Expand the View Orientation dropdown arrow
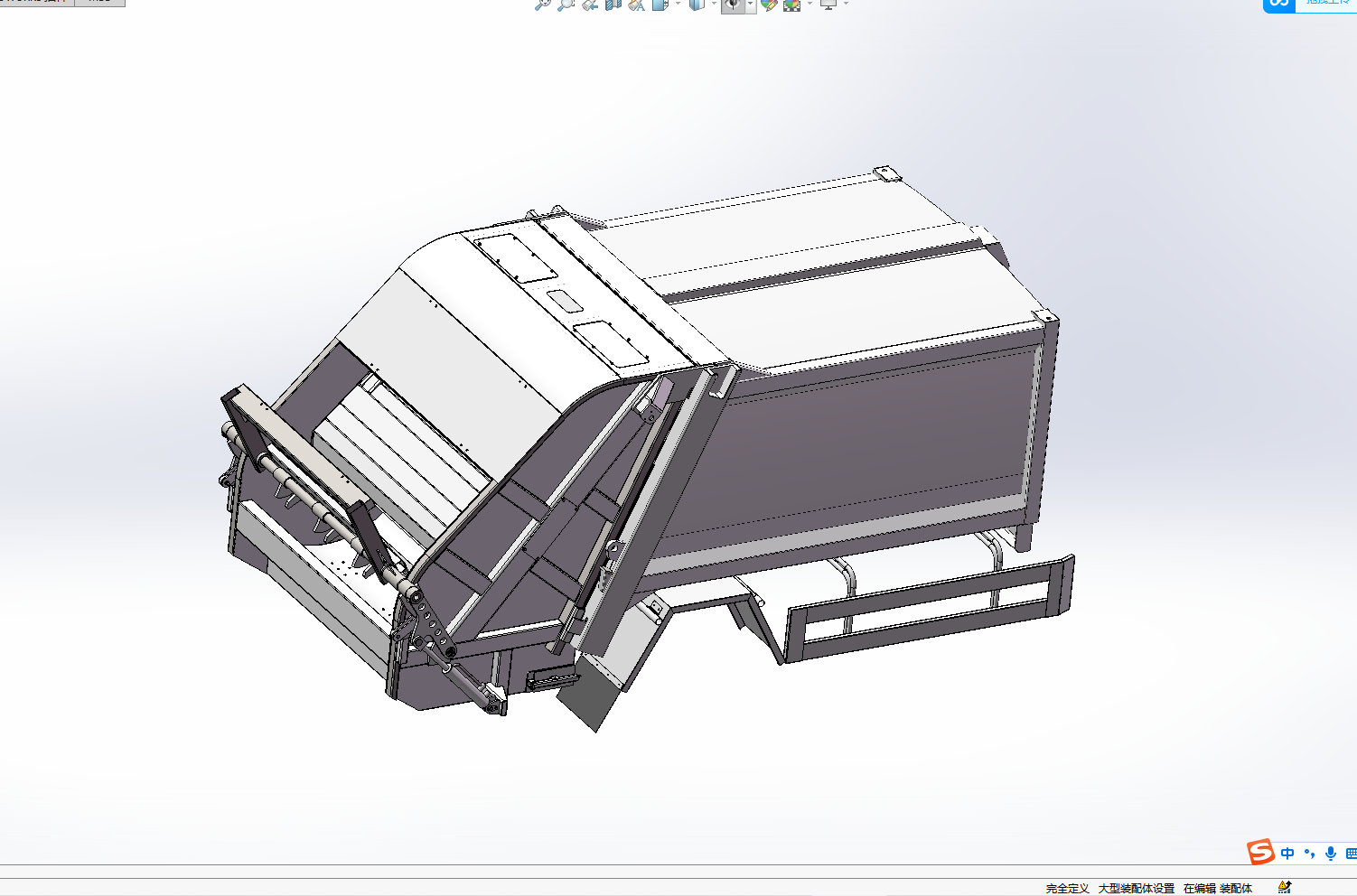Image resolution: width=1357 pixels, height=896 pixels. point(678,4)
